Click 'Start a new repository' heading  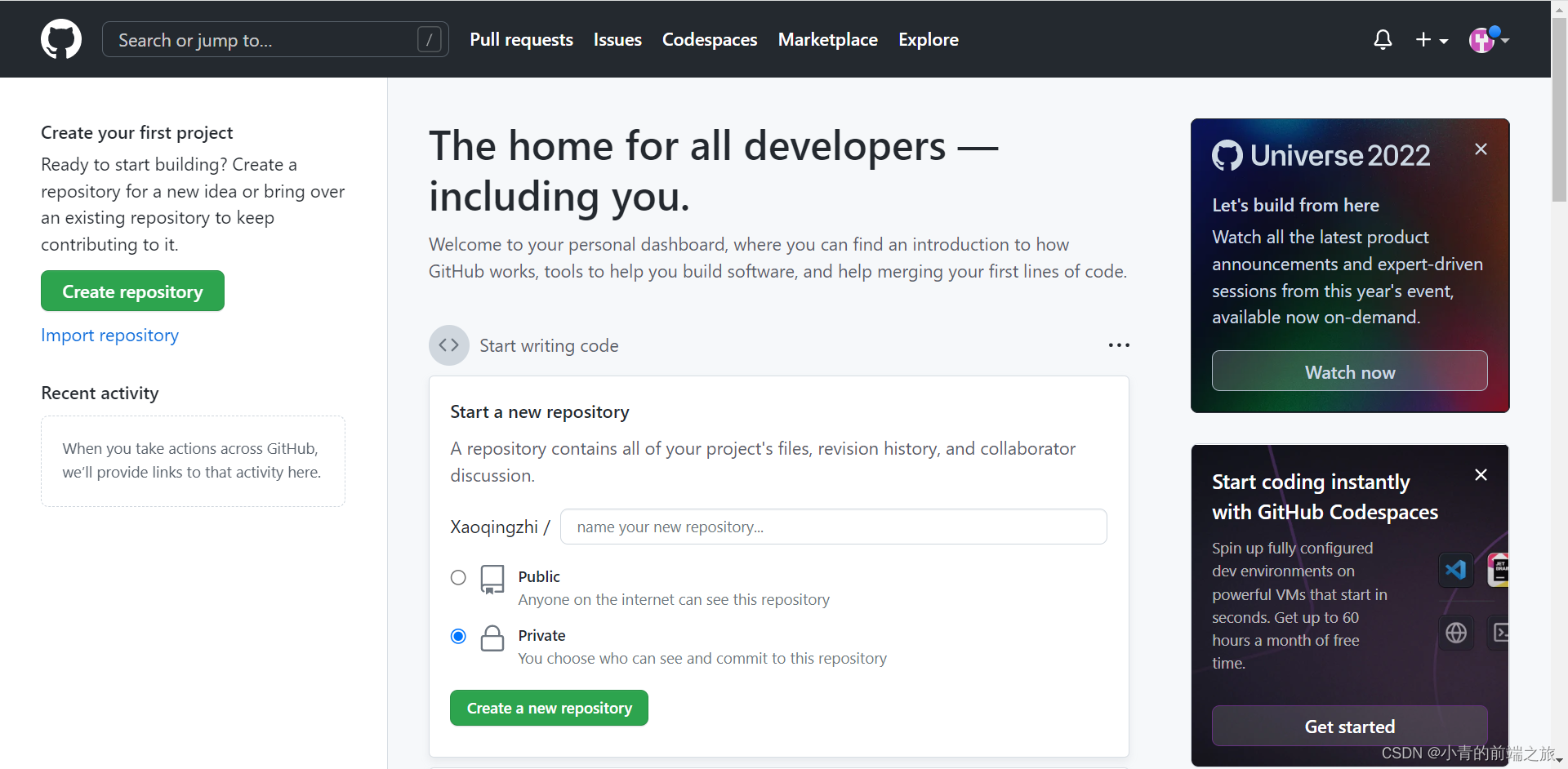pos(540,411)
